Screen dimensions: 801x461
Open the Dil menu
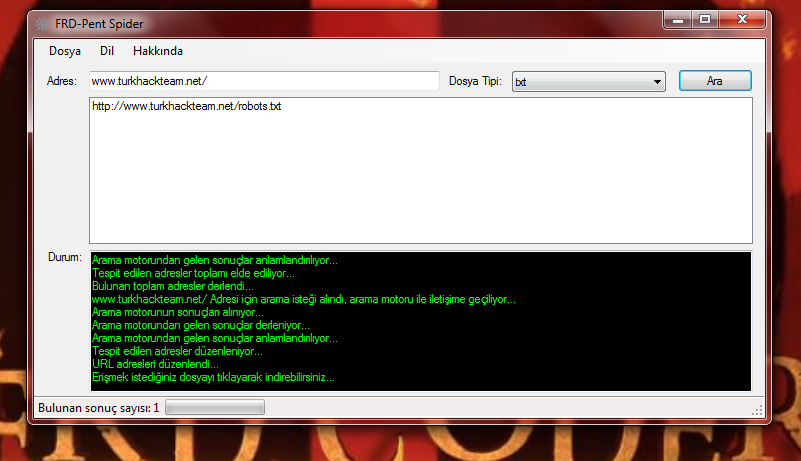(x=107, y=51)
